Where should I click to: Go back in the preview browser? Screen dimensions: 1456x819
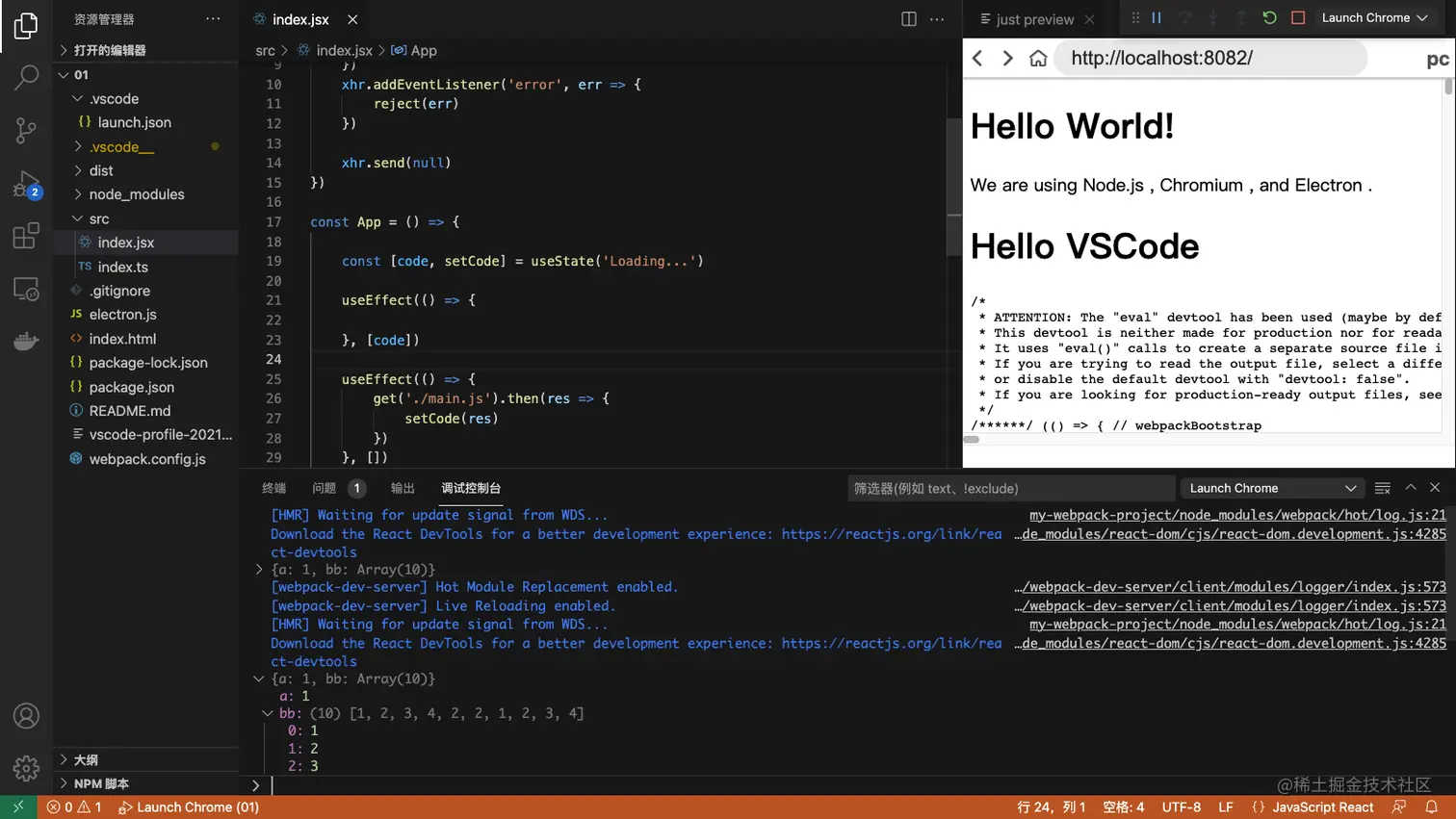(x=978, y=59)
